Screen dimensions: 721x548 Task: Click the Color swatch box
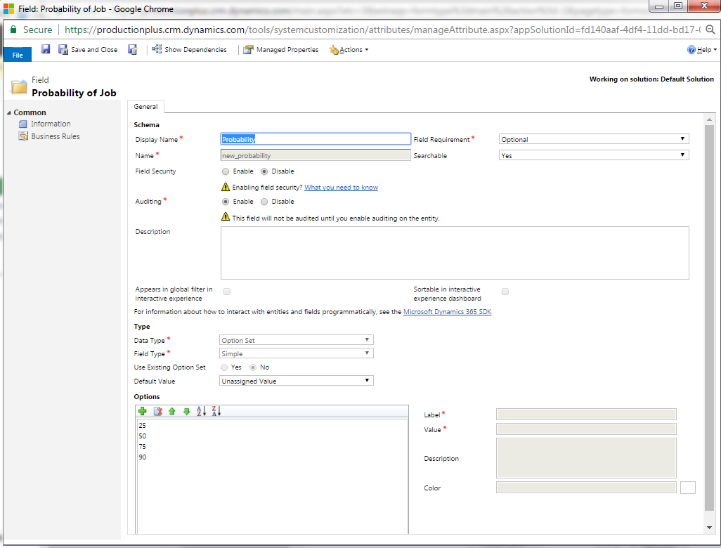point(687,488)
